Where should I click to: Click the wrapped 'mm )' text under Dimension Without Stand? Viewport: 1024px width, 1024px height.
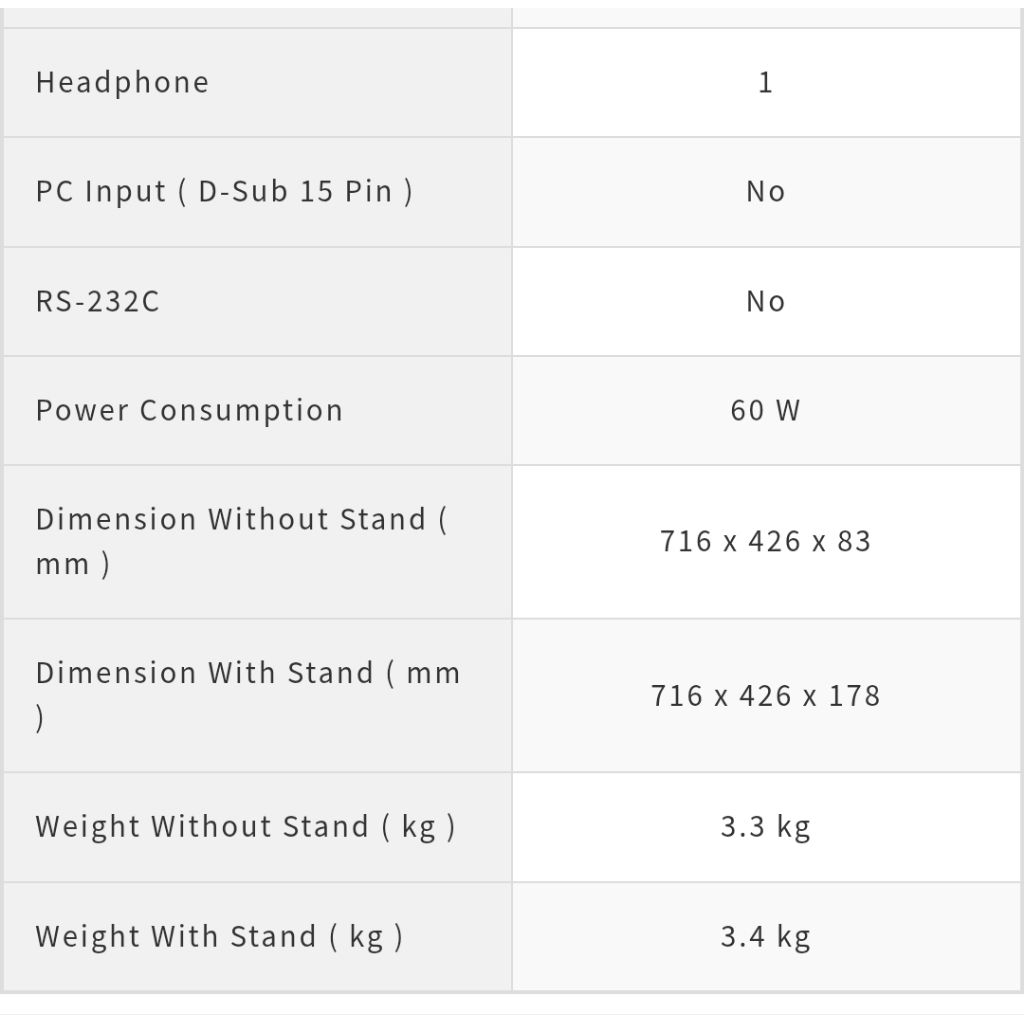(72, 564)
